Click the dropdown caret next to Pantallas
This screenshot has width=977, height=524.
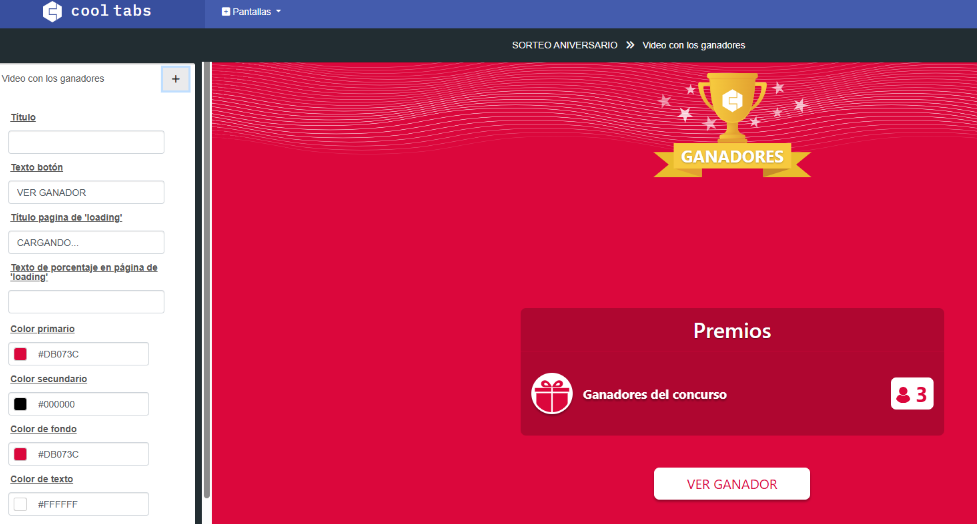pyautogui.click(x=279, y=11)
